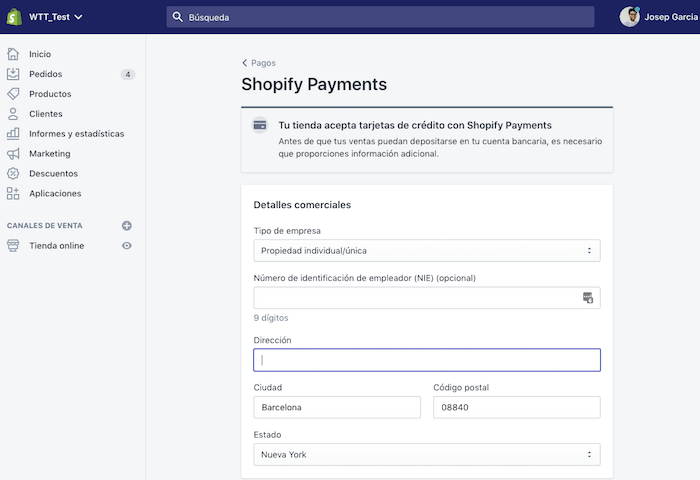Add a sales channel with plus icon

[x=127, y=225]
